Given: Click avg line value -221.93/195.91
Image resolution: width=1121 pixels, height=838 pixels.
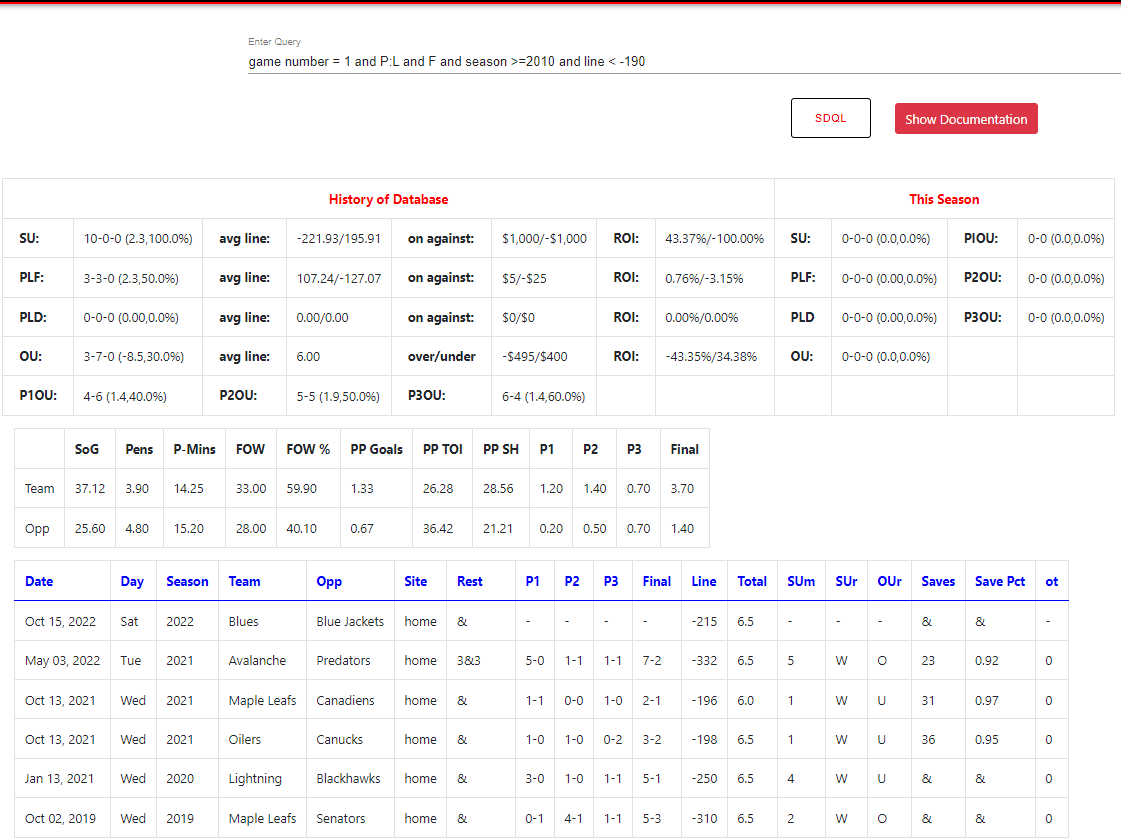Looking at the screenshot, I should pos(339,239).
